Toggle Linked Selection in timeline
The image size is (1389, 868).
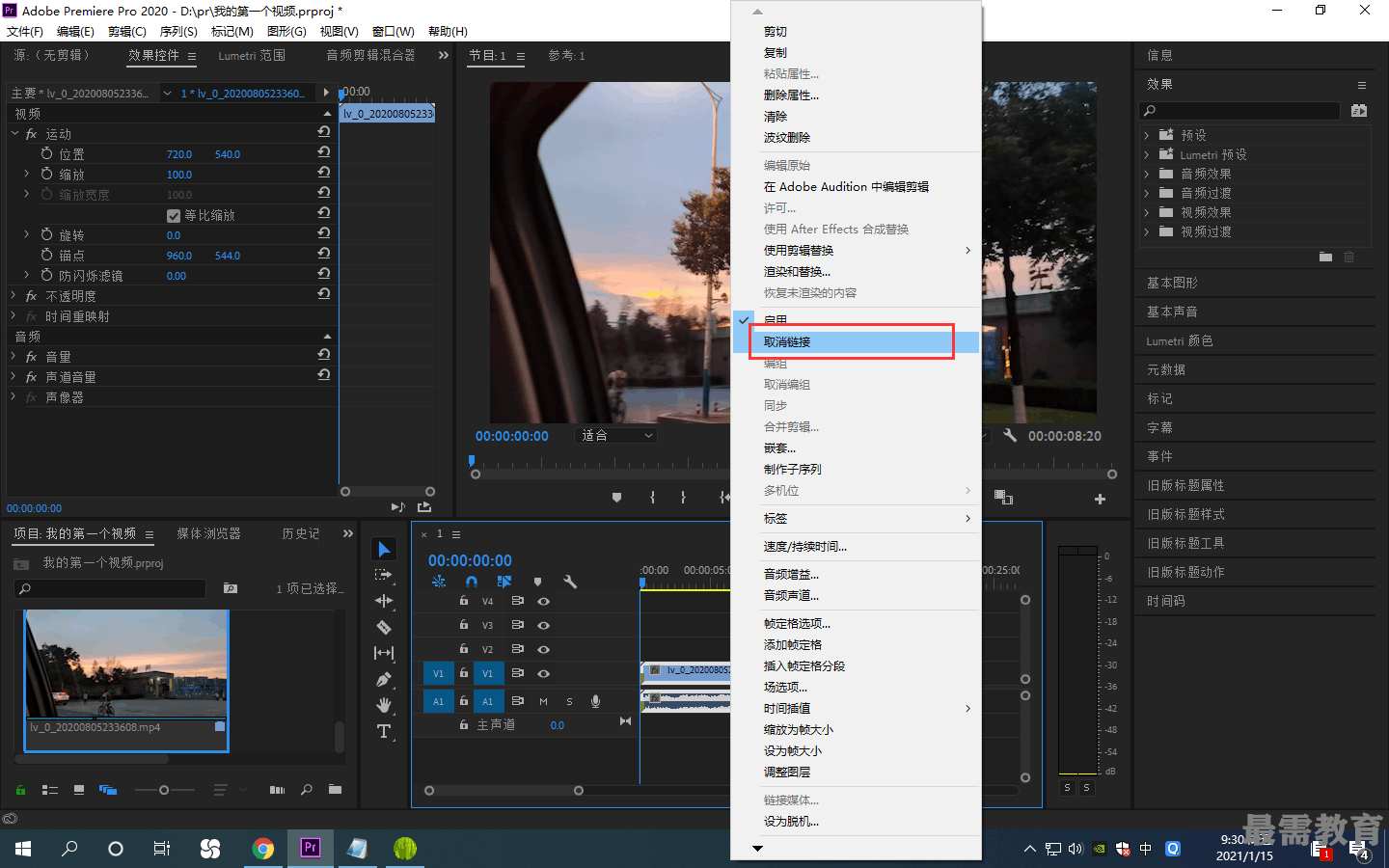click(x=504, y=582)
